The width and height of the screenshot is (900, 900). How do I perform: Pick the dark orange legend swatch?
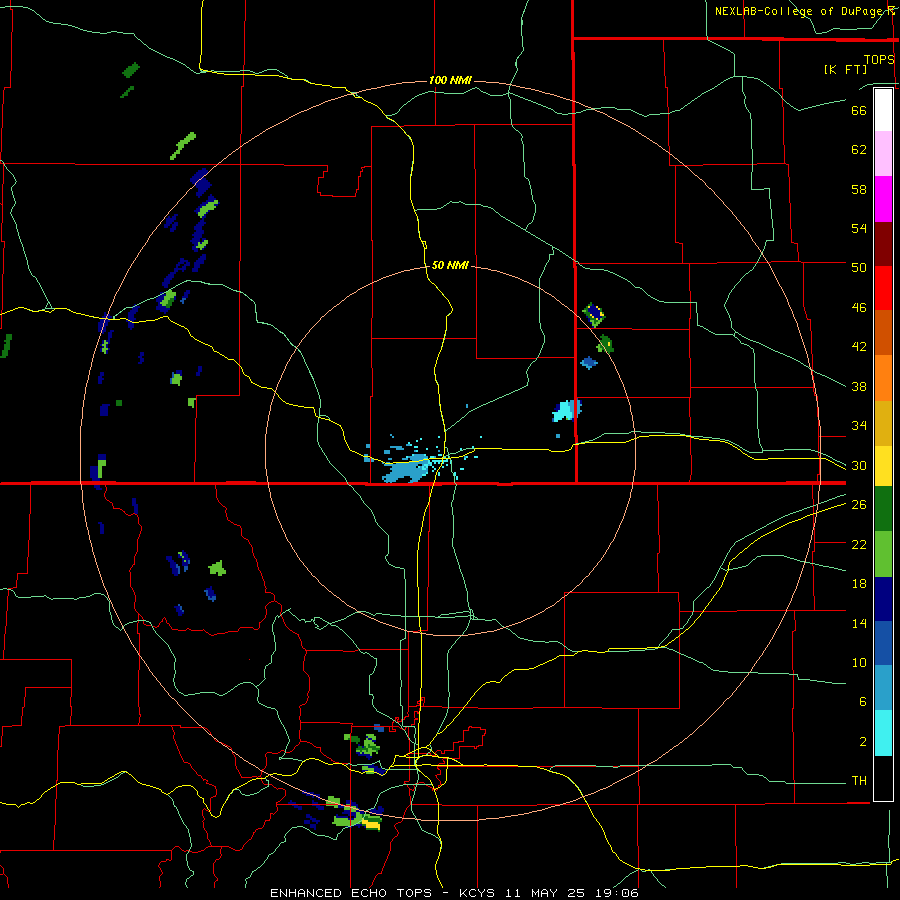coord(883,332)
